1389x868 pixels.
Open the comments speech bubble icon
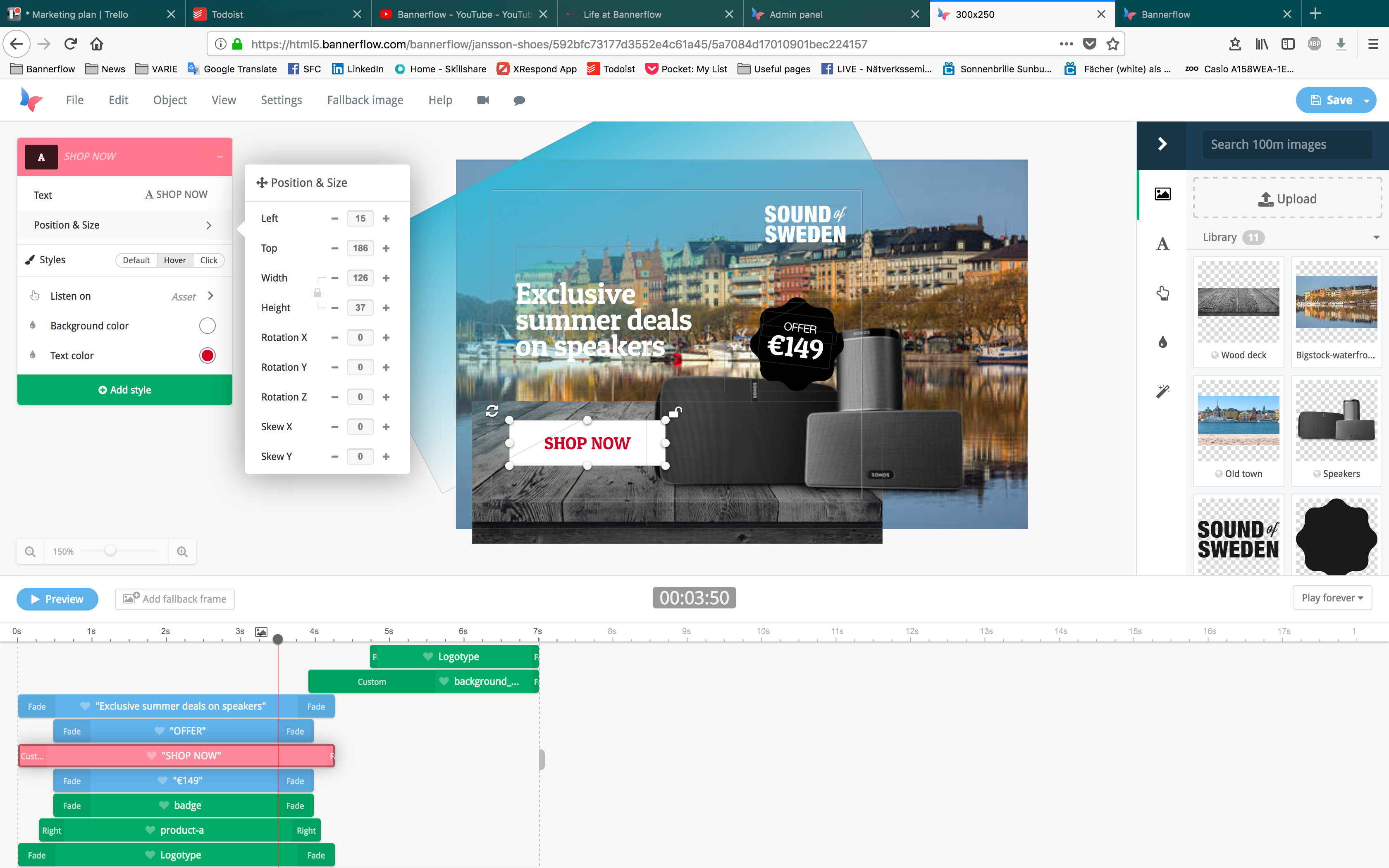519,100
